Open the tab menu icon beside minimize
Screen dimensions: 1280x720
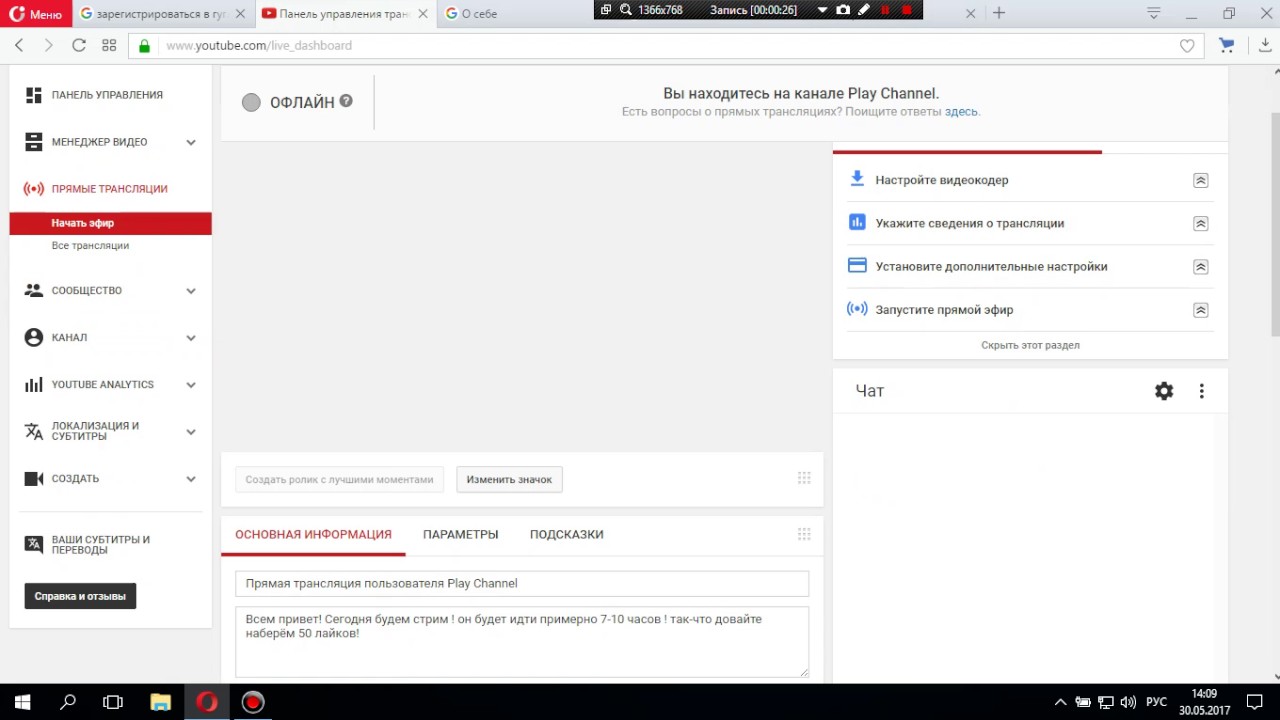[1154, 14]
